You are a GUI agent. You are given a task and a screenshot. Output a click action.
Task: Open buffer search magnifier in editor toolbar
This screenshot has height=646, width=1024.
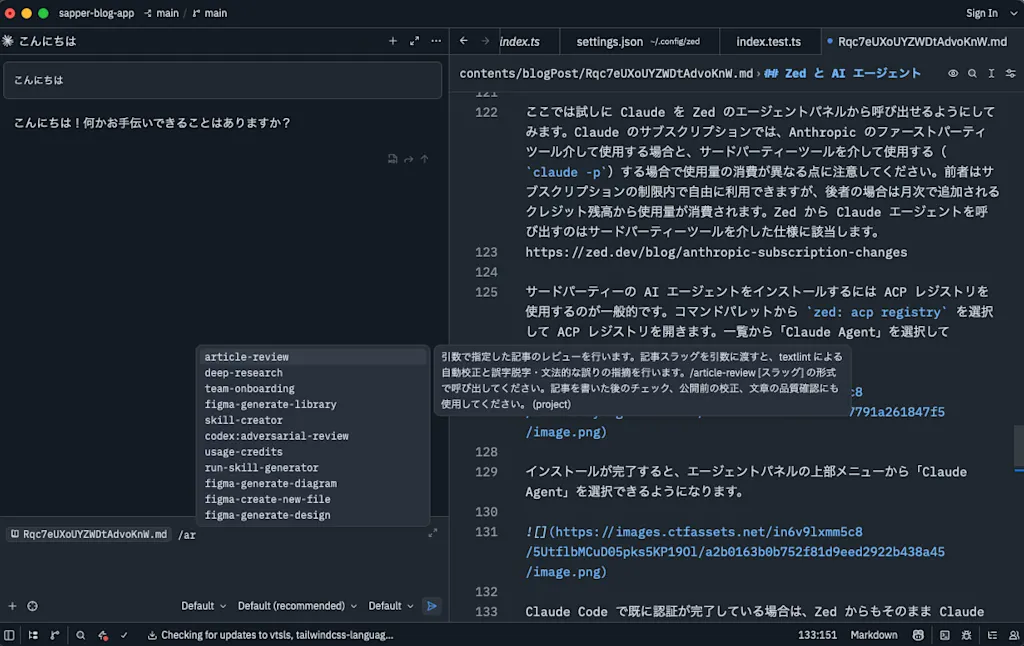point(972,73)
